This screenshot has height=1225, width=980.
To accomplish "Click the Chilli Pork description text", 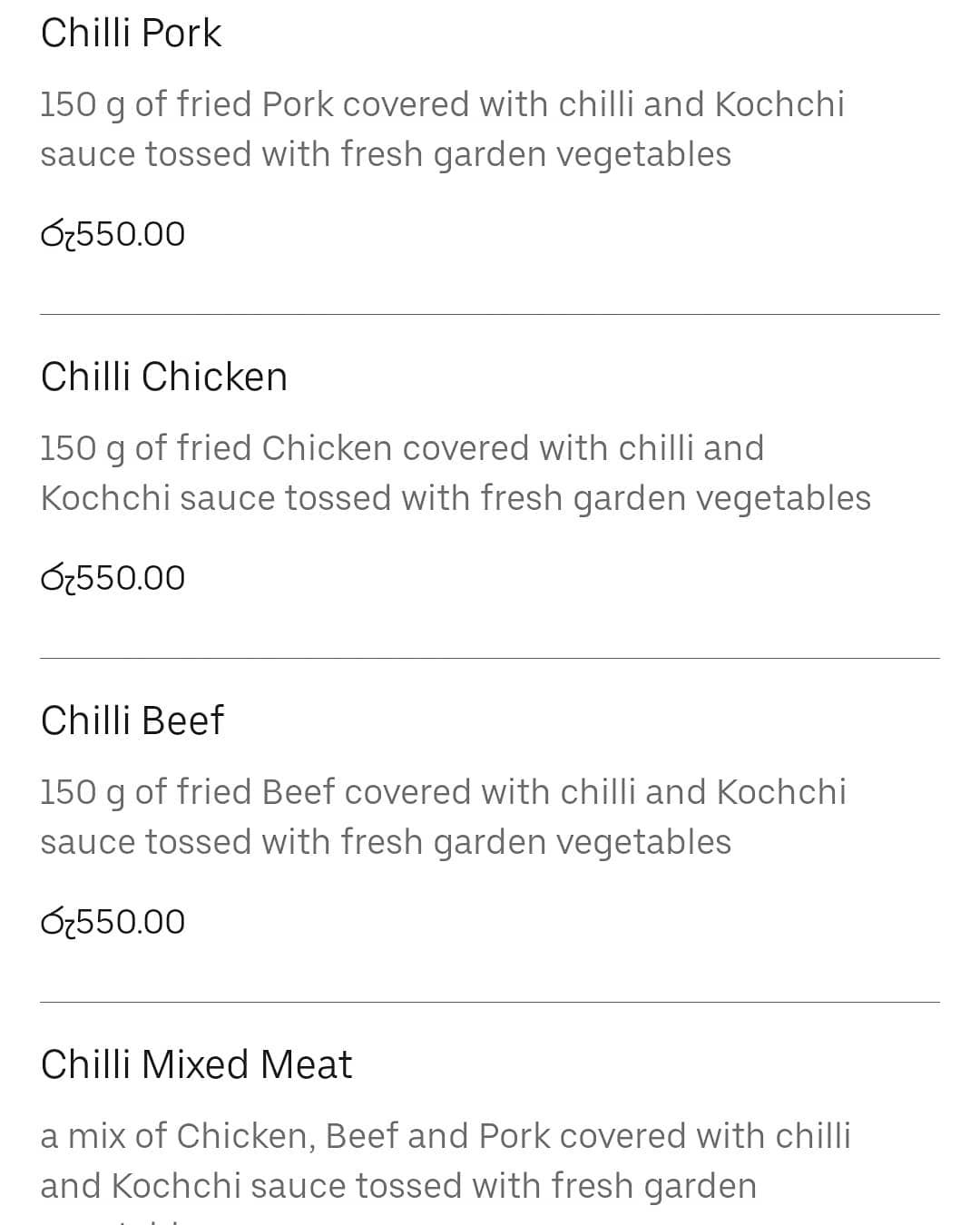I will tap(442, 129).
